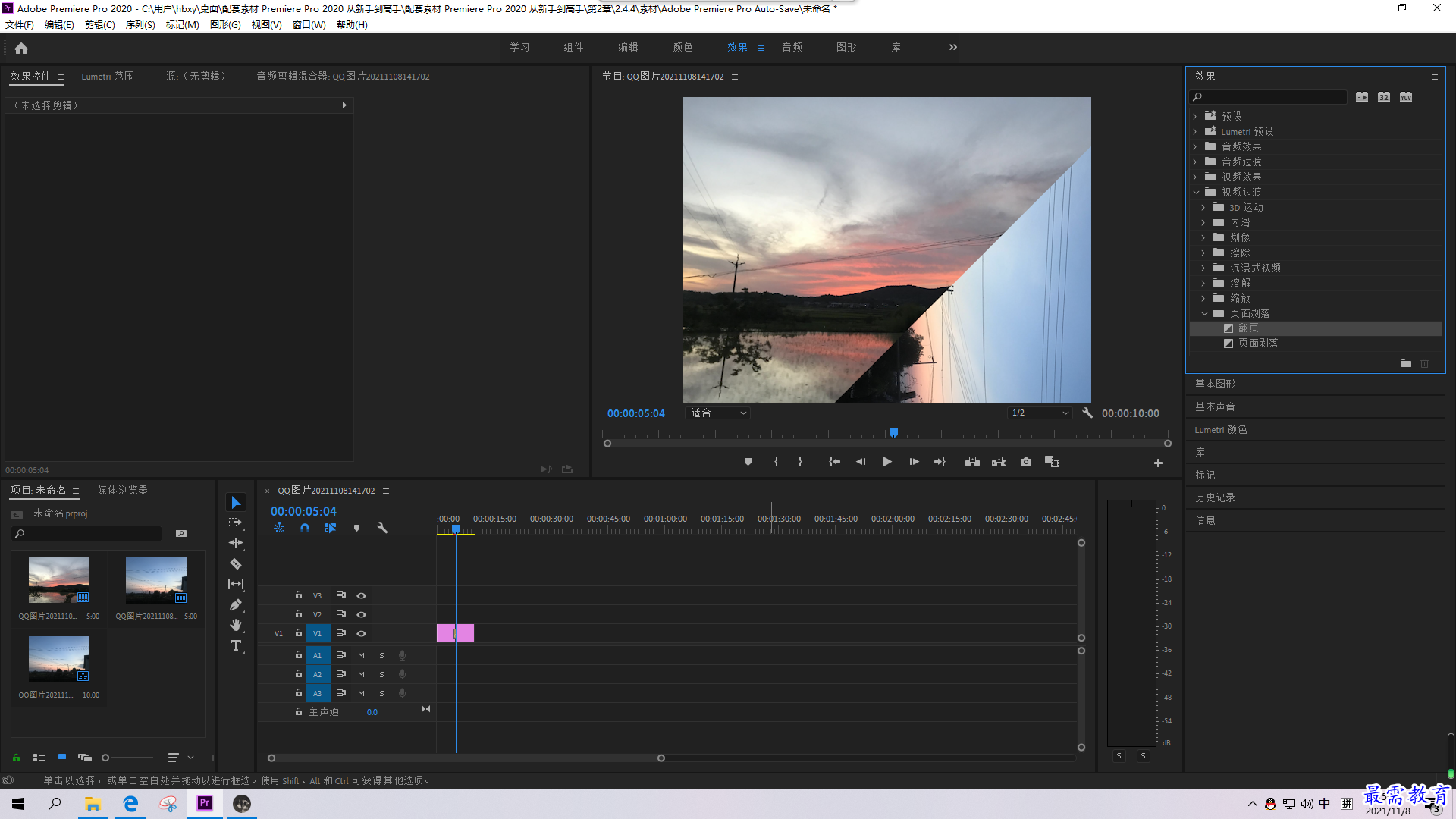1456x819 pixels.
Task: Select the Track Select Forward tool
Action: tap(236, 522)
